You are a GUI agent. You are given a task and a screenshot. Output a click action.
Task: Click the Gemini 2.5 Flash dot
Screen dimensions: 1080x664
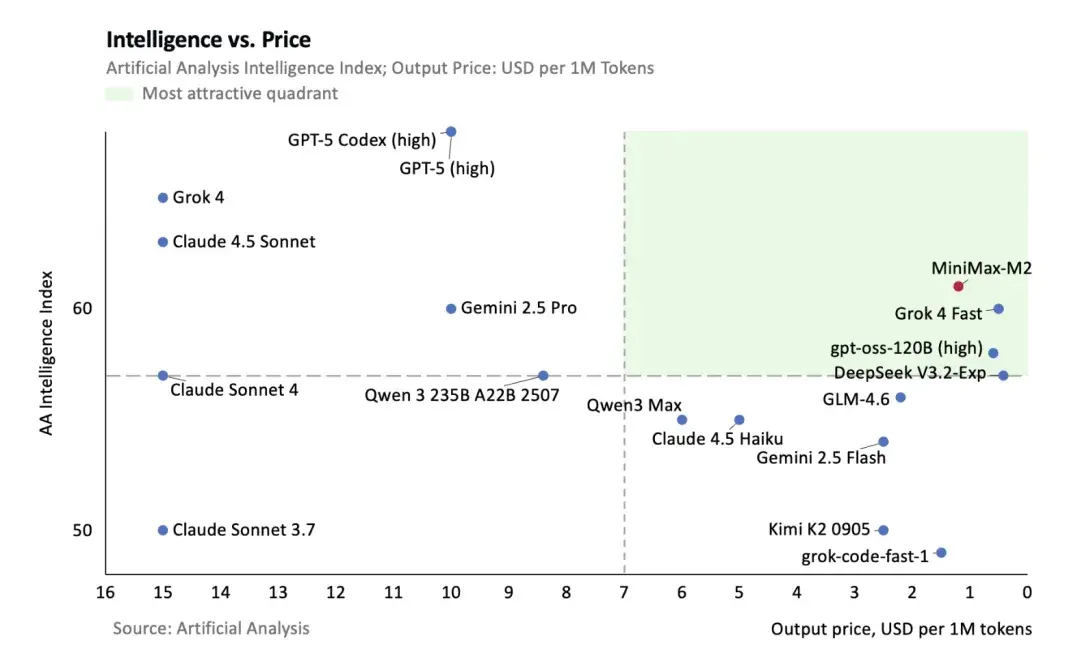(883, 442)
